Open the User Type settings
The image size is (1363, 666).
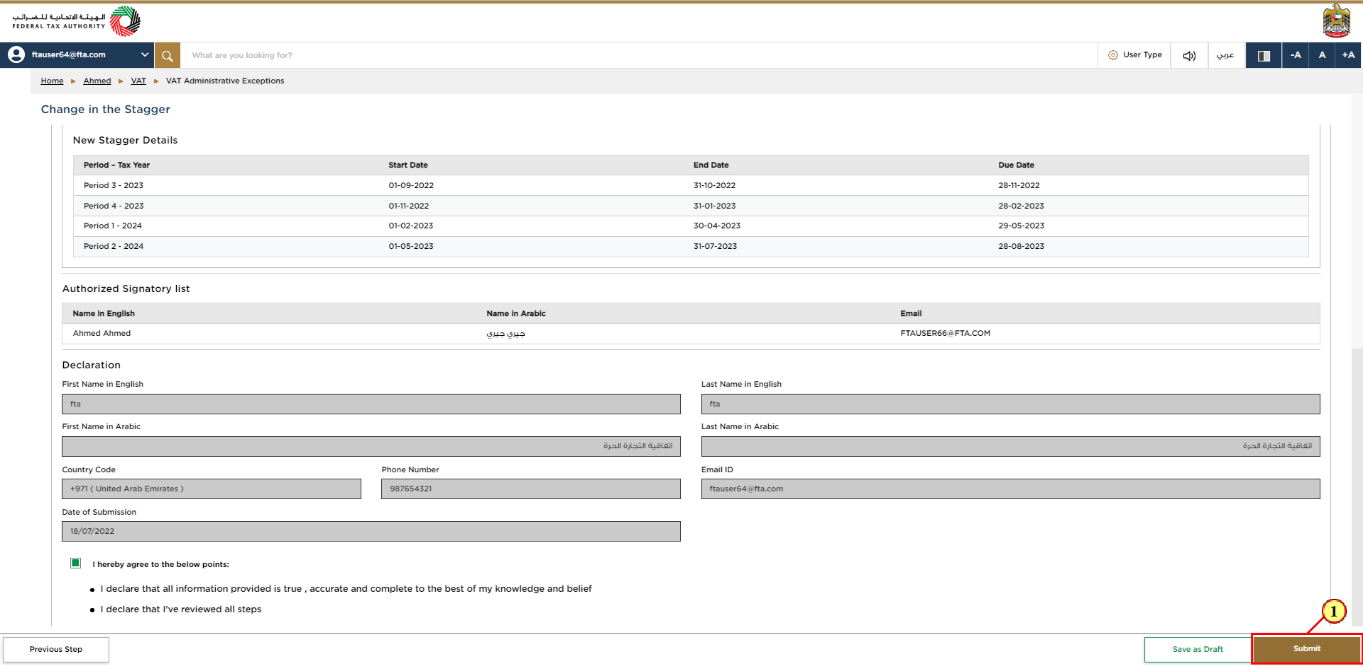point(1135,55)
